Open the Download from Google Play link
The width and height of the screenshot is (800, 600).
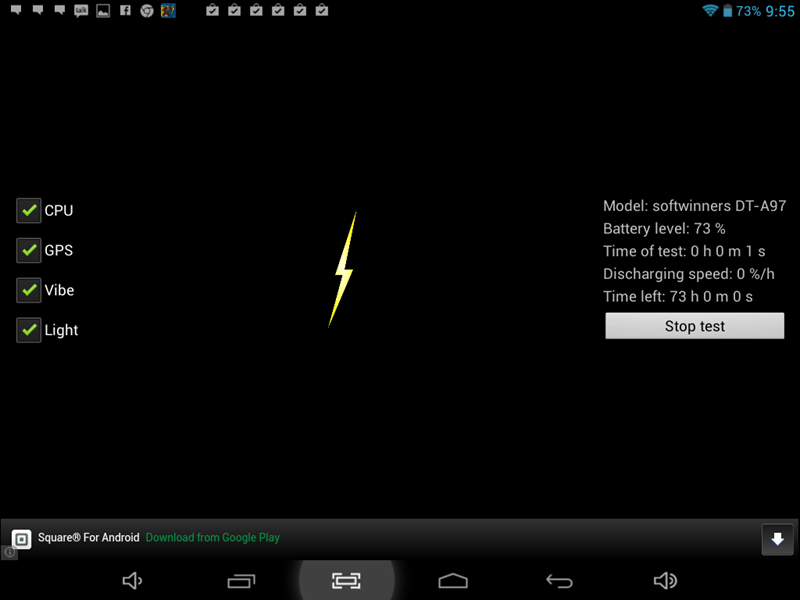pyautogui.click(x=213, y=538)
